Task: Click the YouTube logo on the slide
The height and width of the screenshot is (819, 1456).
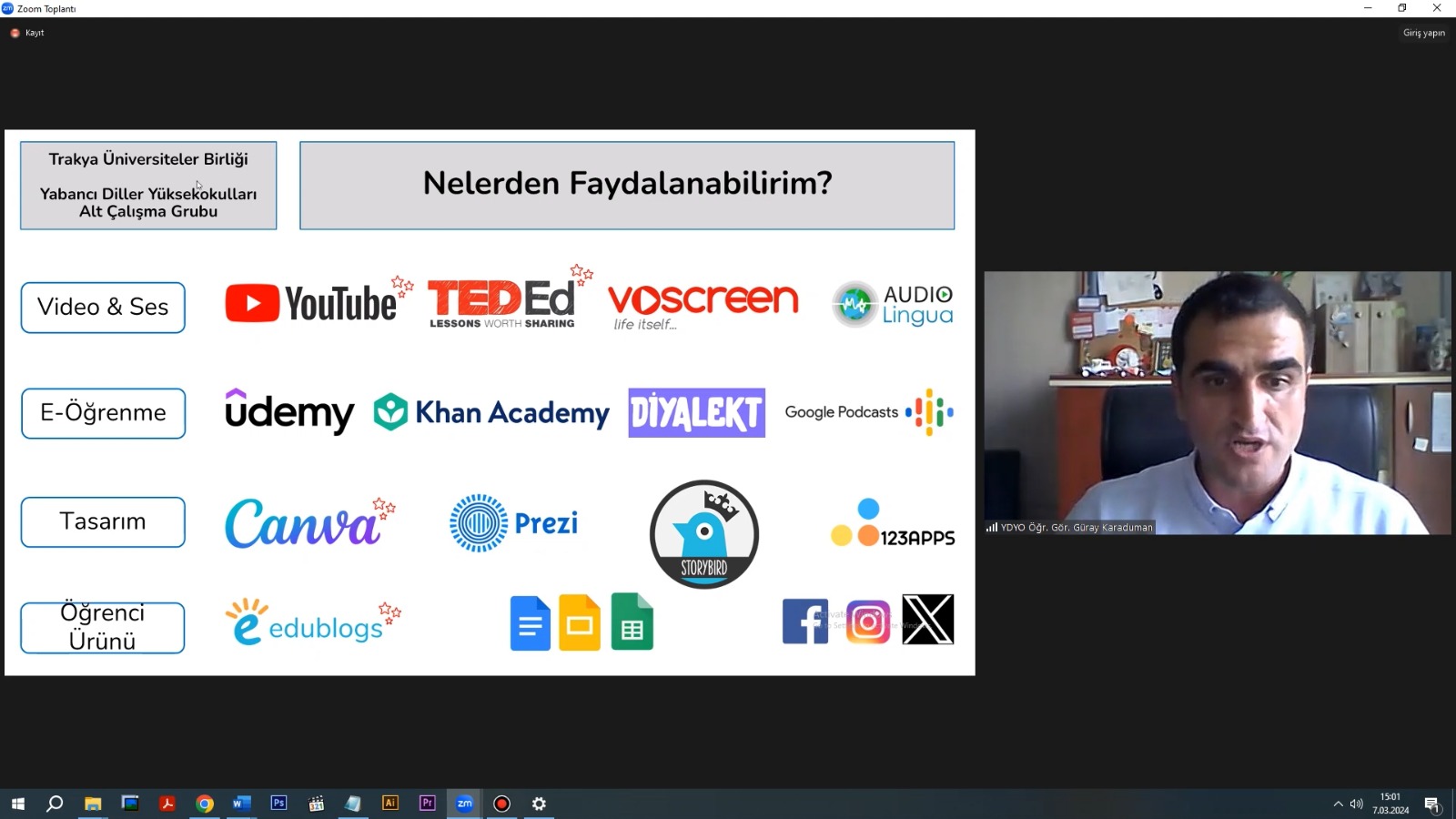Action: (x=311, y=303)
